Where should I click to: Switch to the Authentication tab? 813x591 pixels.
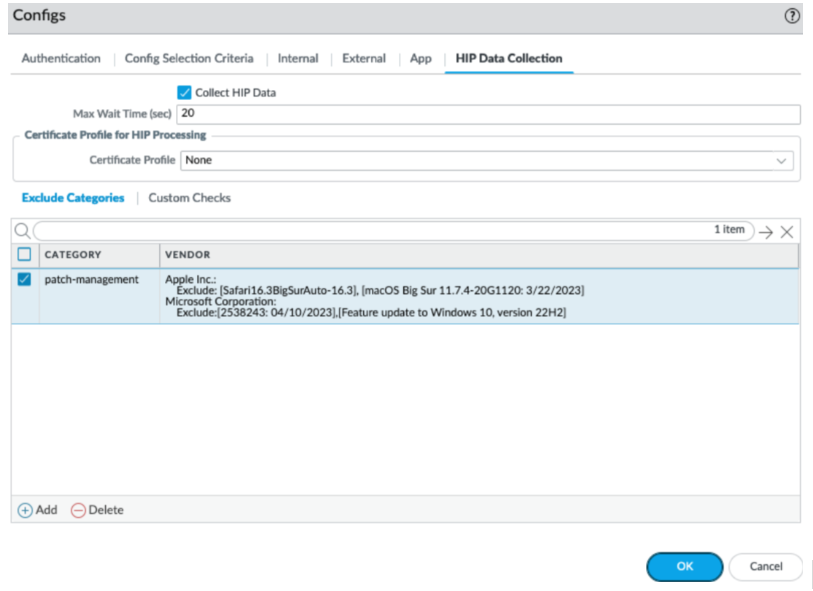pyautogui.click(x=60, y=58)
